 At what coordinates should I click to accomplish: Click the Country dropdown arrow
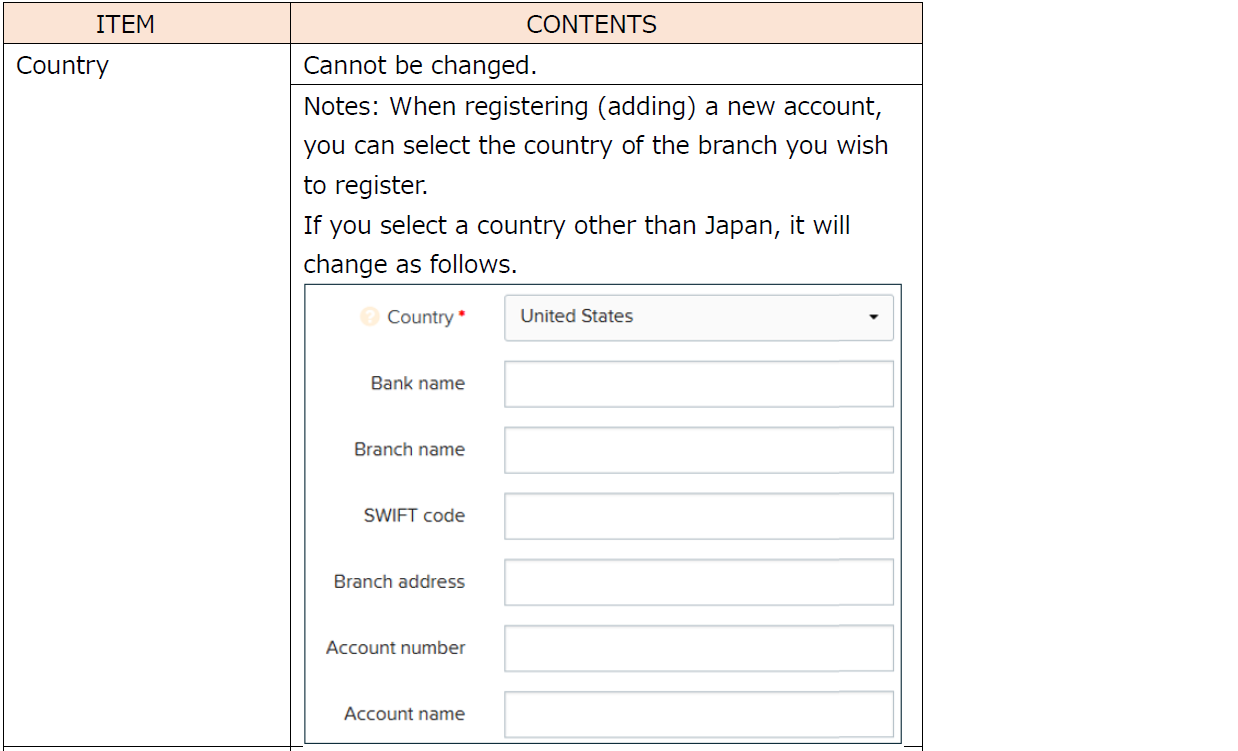(873, 317)
